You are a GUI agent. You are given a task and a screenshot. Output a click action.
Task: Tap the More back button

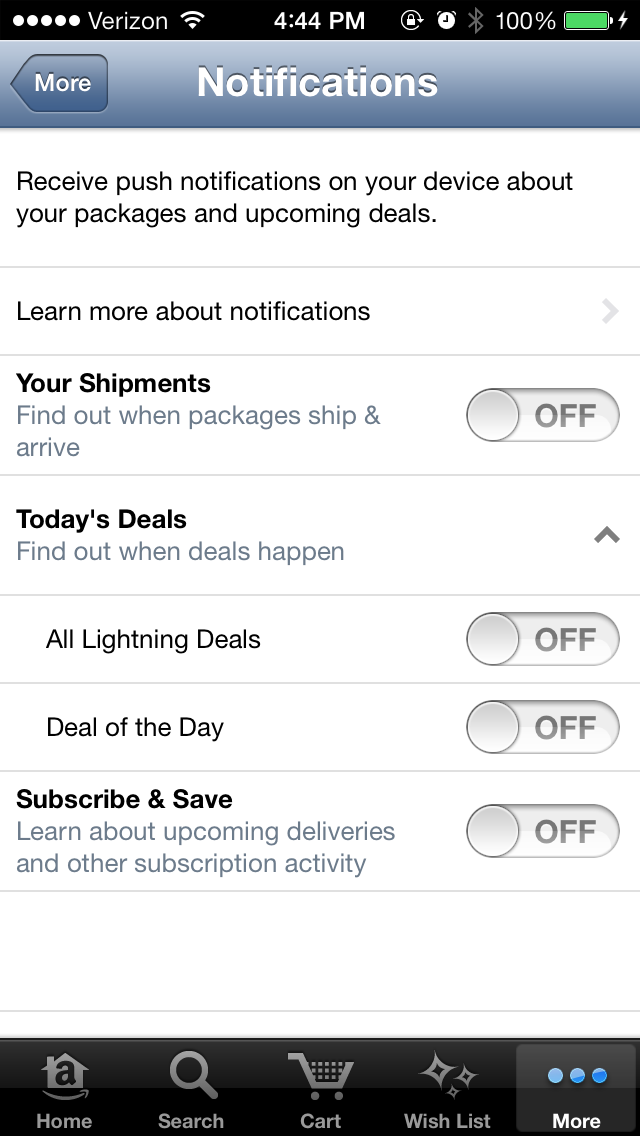click(58, 84)
